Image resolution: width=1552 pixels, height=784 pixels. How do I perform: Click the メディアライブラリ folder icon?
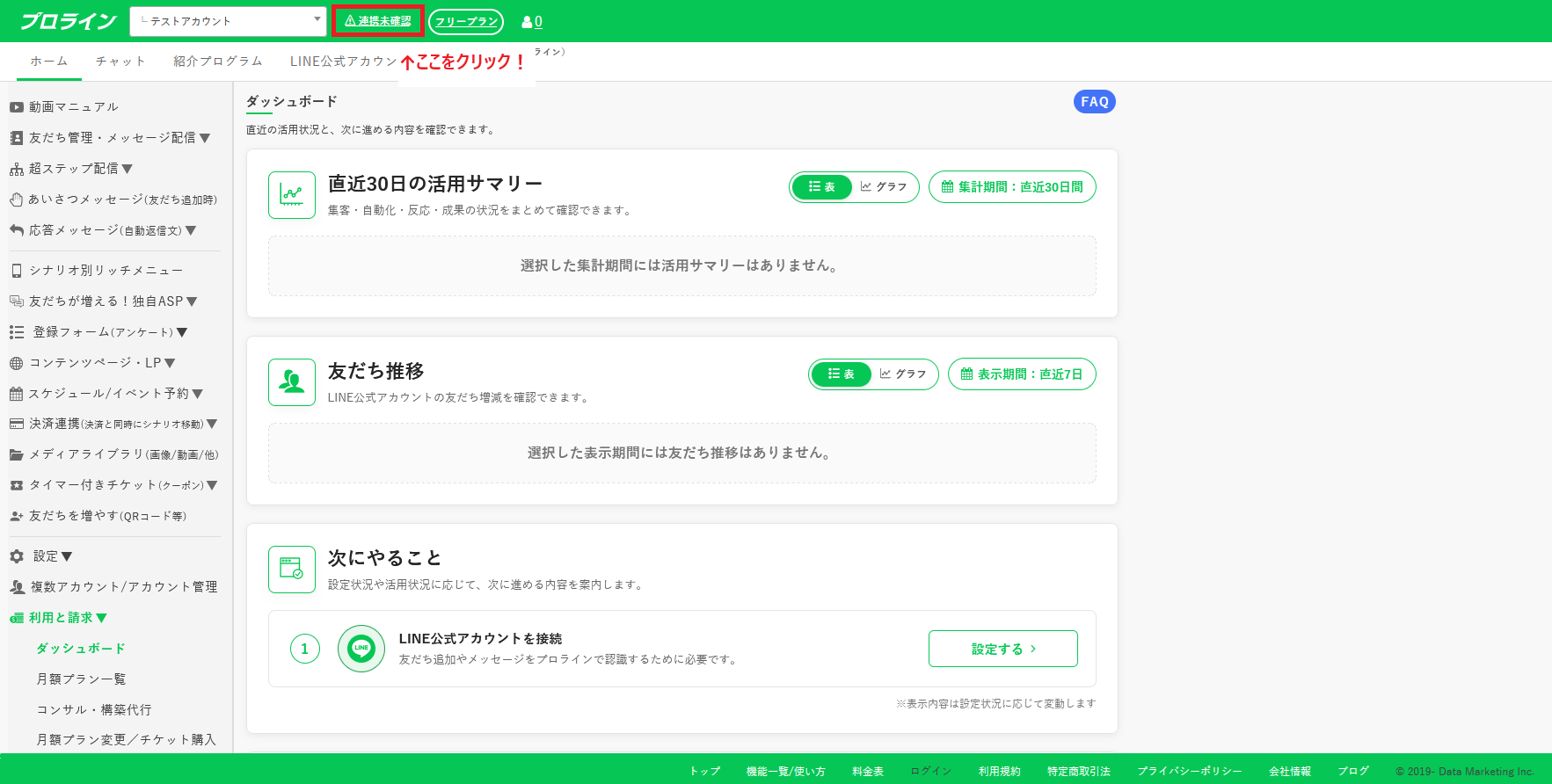coord(16,454)
